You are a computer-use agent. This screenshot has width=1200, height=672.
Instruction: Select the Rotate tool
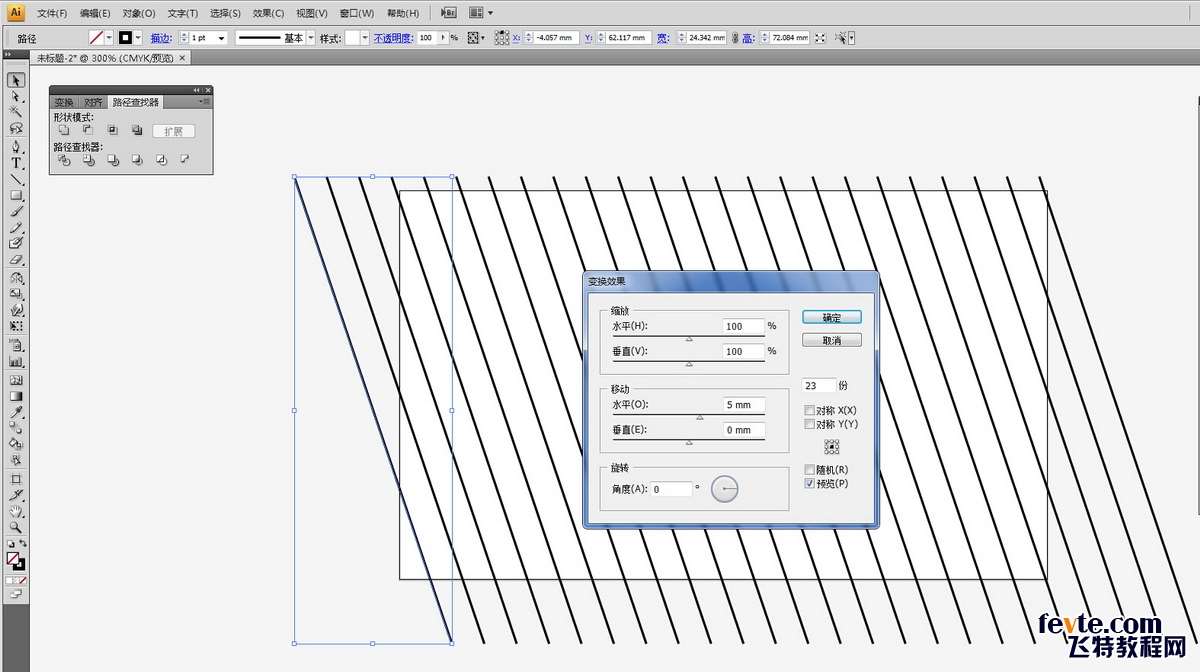coord(16,277)
